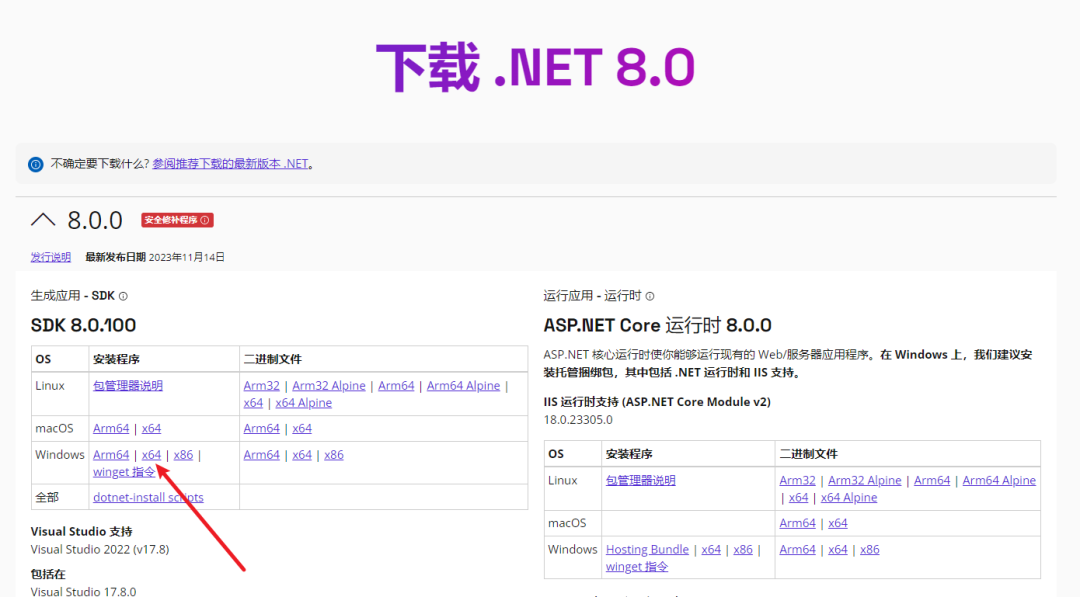Download SDK Windows x64 installer

click(151, 454)
